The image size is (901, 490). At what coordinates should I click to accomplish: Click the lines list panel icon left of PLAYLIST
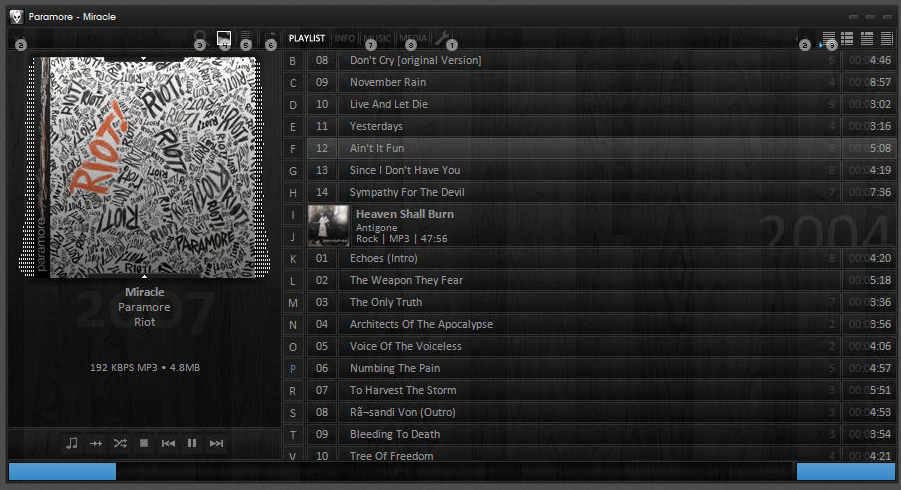pos(245,37)
